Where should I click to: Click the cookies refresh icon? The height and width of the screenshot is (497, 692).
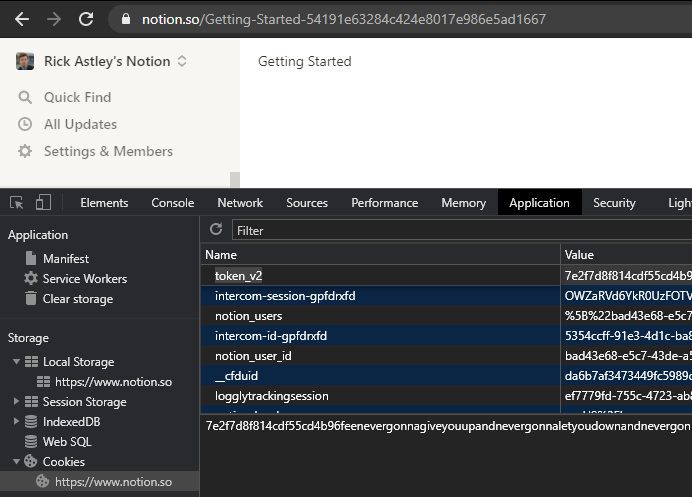click(216, 229)
